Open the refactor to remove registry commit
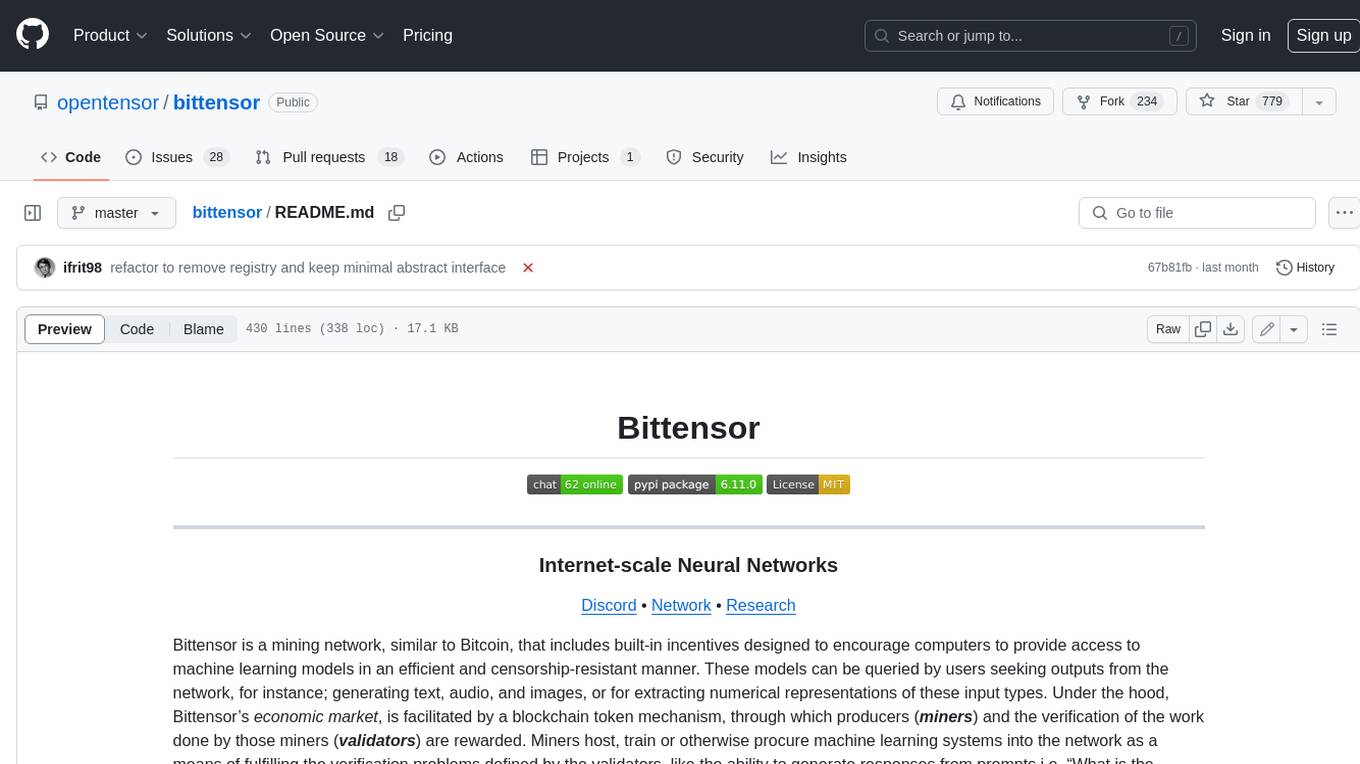Image resolution: width=1360 pixels, height=764 pixels. click(x=308, y=268)
